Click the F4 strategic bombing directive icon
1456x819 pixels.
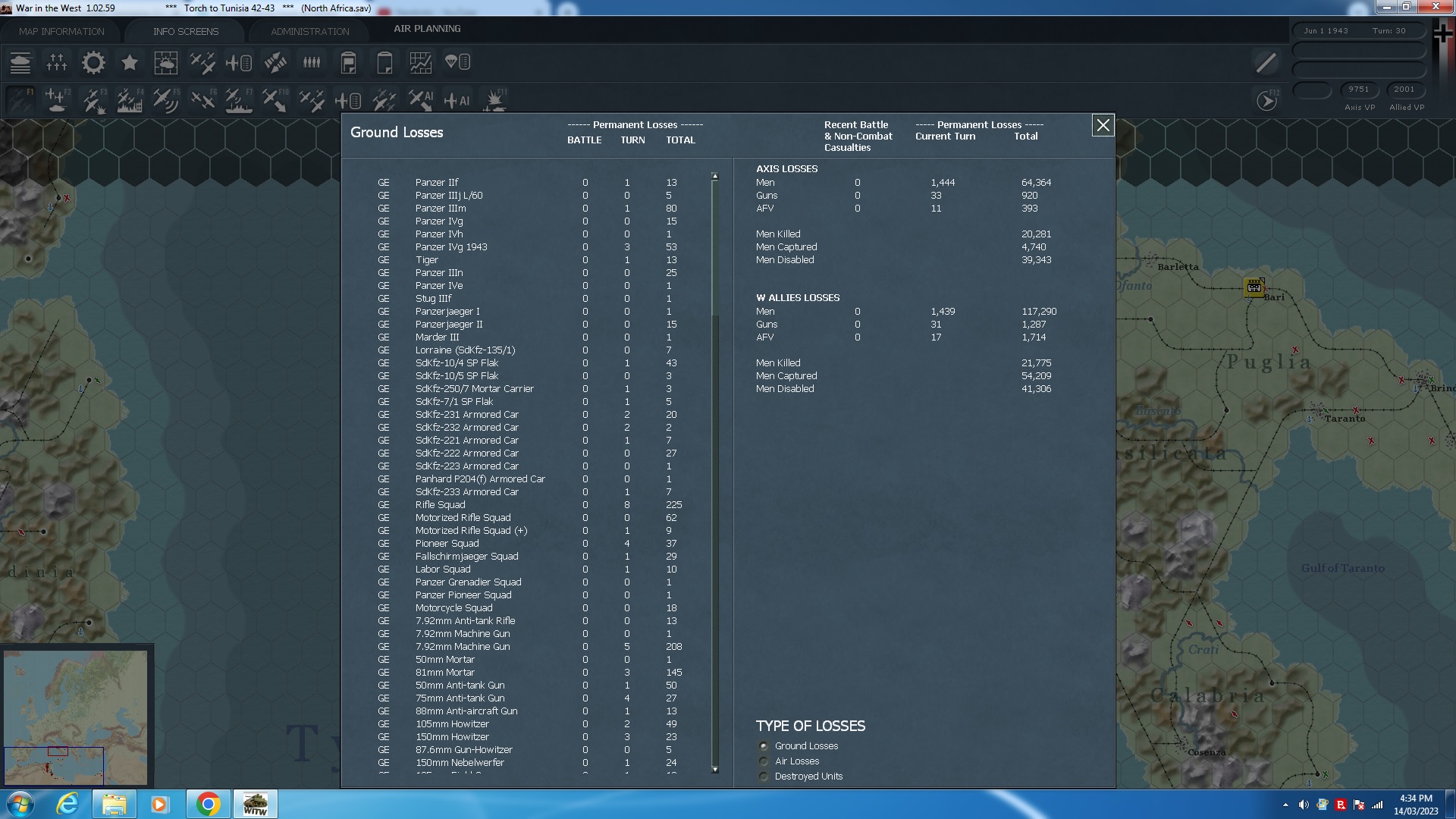(x=130, y=99)
